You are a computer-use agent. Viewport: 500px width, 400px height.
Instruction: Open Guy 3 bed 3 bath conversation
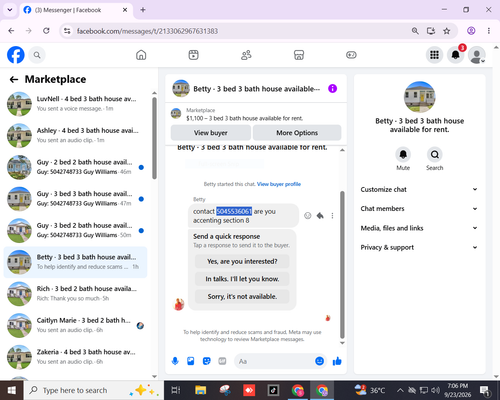(x=75, y=199)
